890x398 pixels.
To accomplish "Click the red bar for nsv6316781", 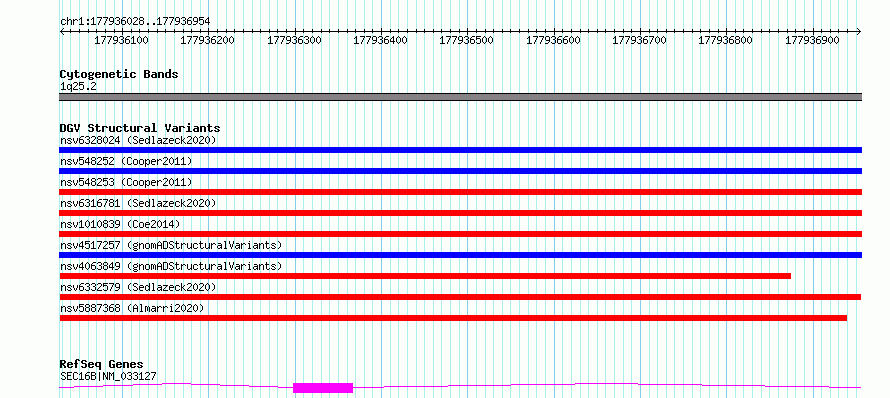I will (x=461, y=213).
